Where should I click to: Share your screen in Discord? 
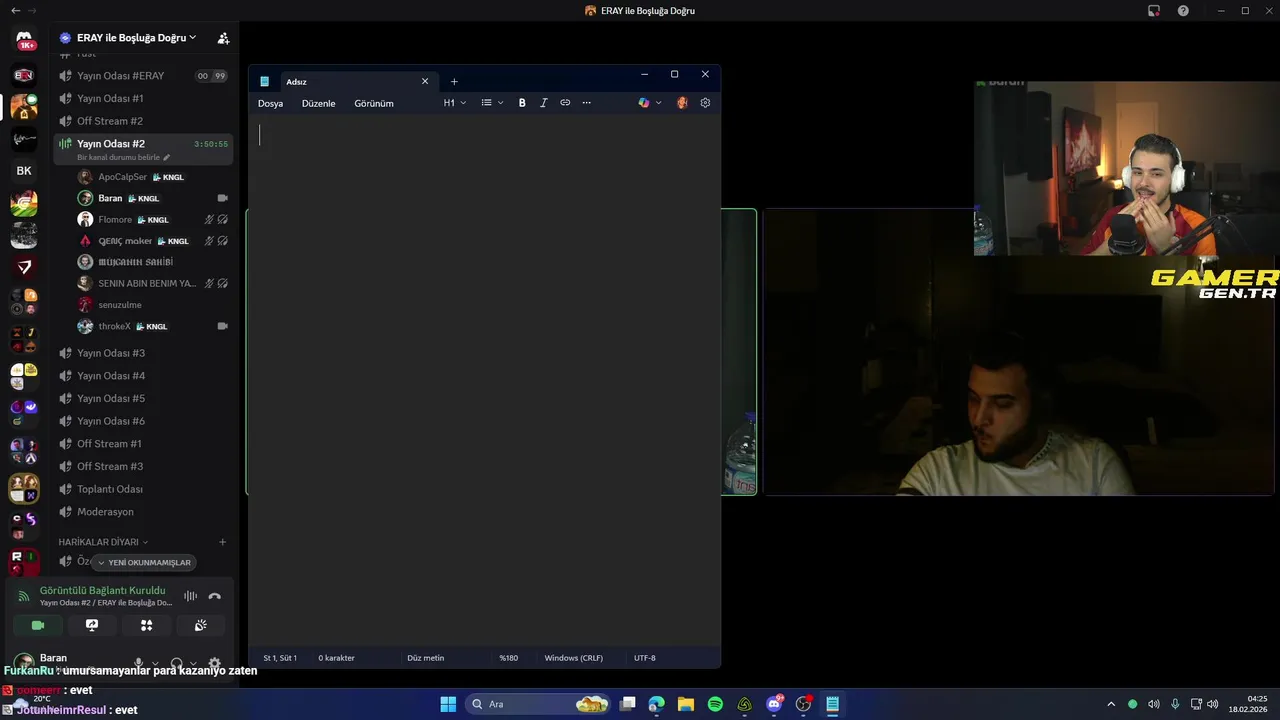(x=92, y=625)
